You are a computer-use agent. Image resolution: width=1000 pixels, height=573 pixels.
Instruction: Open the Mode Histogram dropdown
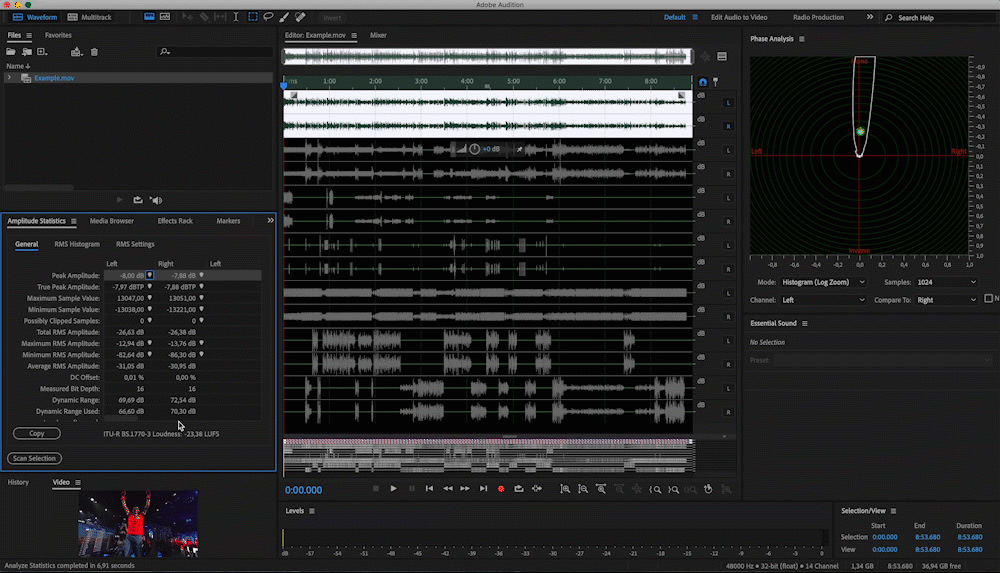pyautogui.click(x=824, y=282)
